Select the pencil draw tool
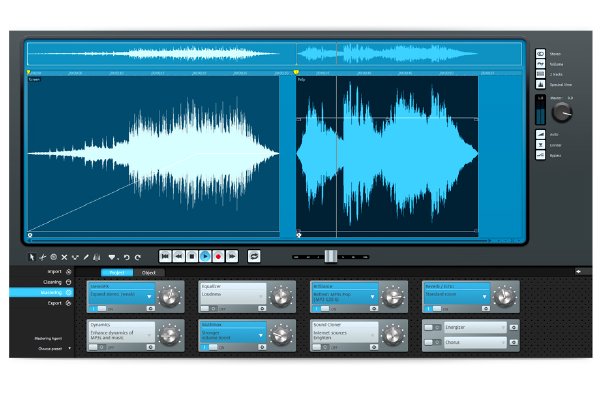Viewport: 600px width, 395px height. pyautogui.click(x=86, y=257)
